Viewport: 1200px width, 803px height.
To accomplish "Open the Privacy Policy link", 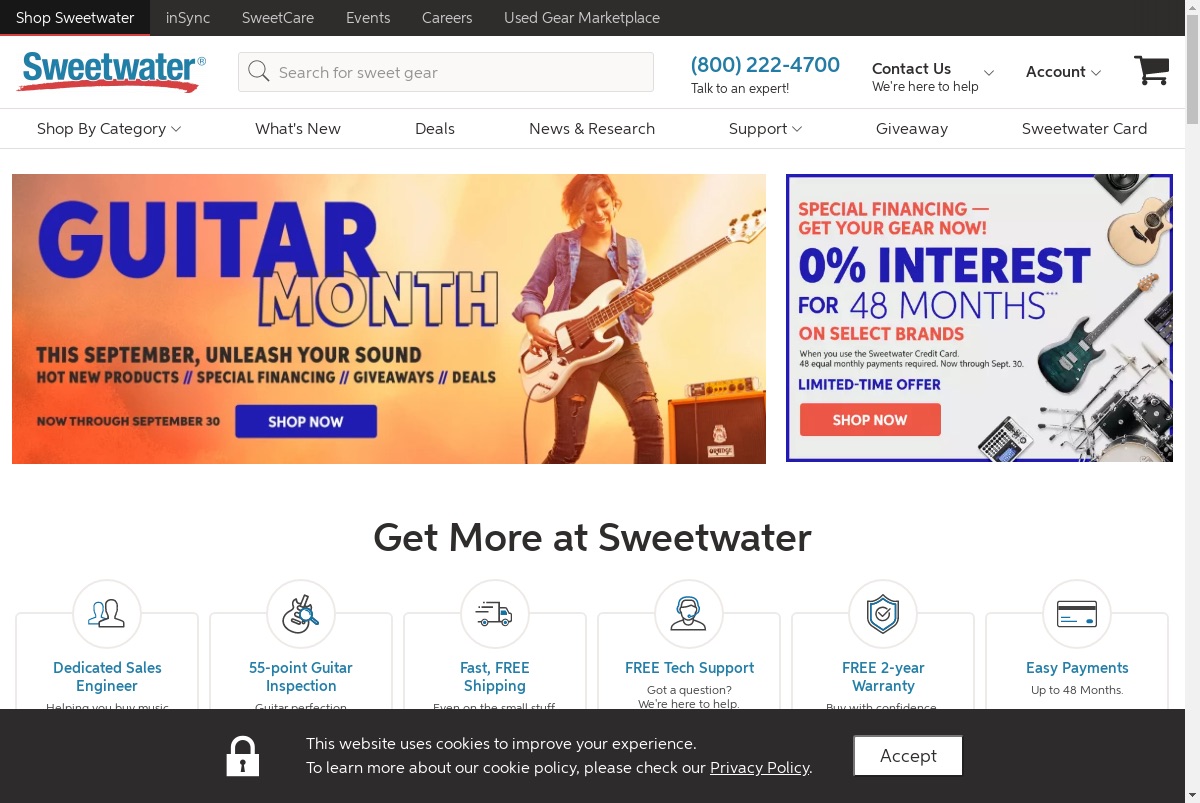I will (760, 768).
